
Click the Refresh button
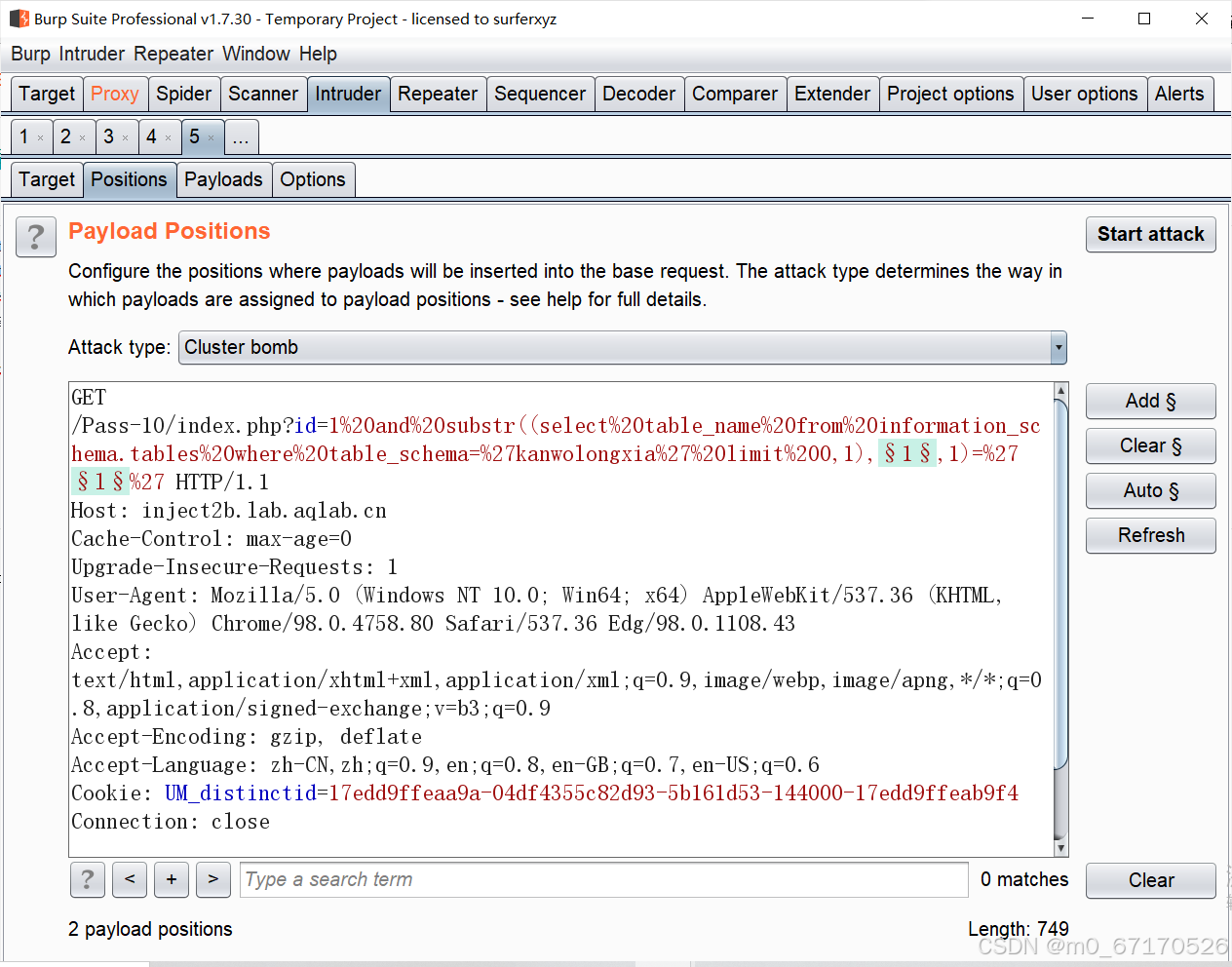1151,535
